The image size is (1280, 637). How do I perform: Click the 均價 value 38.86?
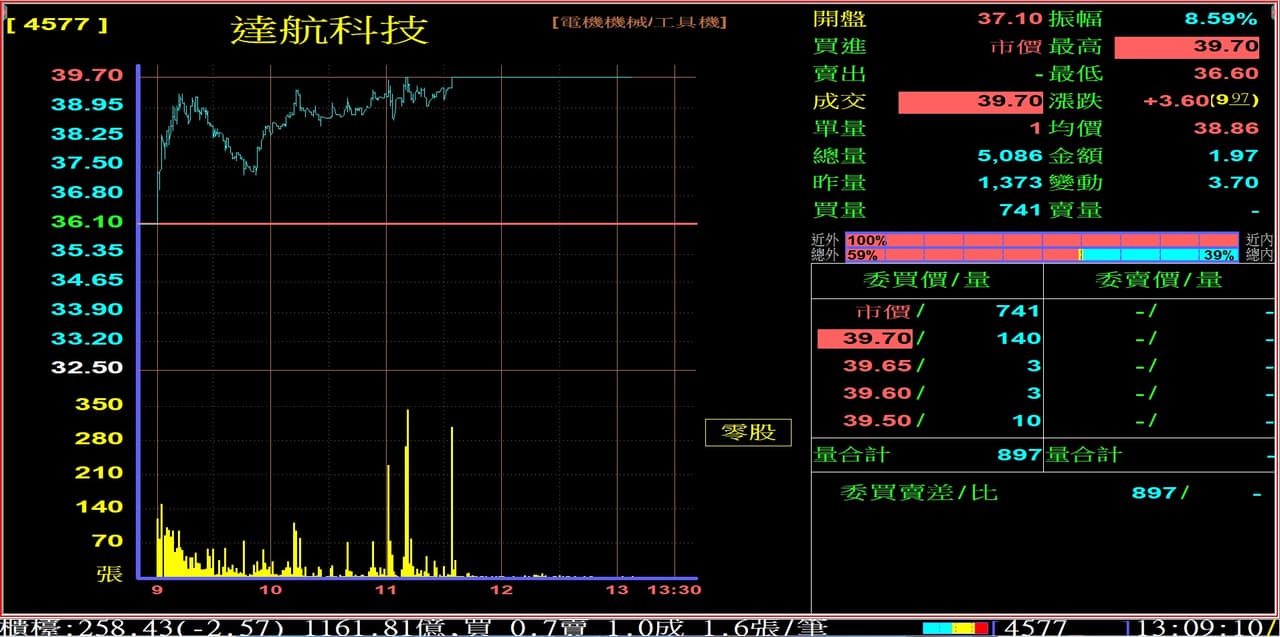pyautogui.click(x=1226, y=128)
